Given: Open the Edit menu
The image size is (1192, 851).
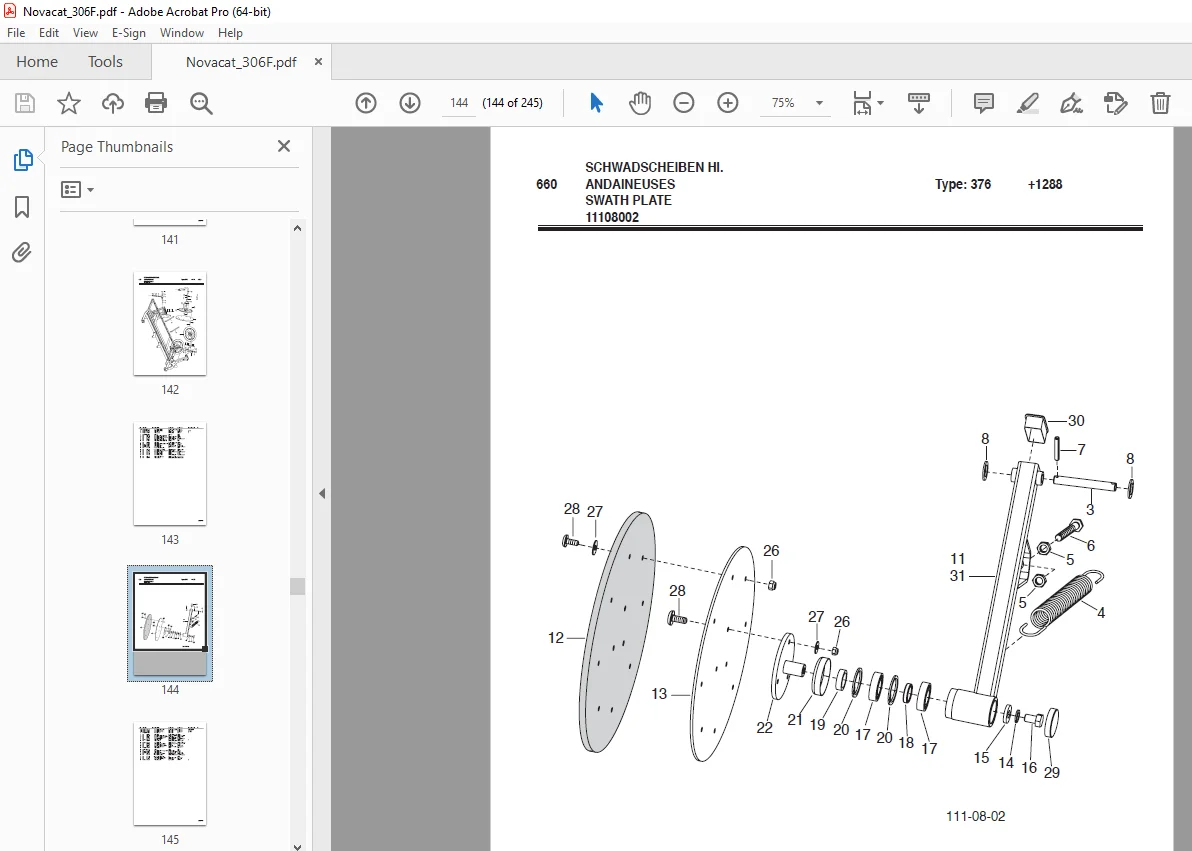Looking at the screenshot, I should [49, 33].
